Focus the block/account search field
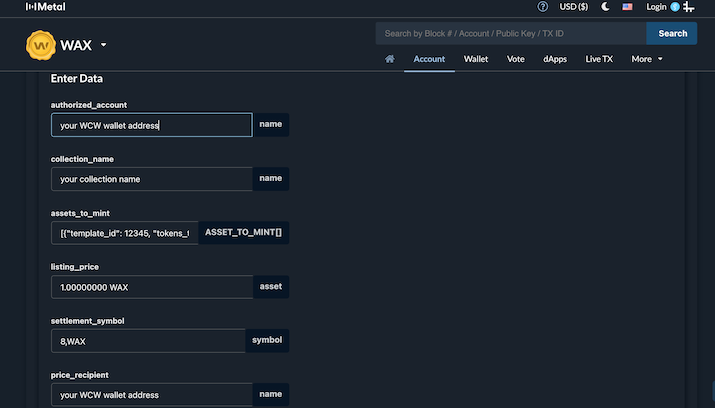 click(511, 33)
